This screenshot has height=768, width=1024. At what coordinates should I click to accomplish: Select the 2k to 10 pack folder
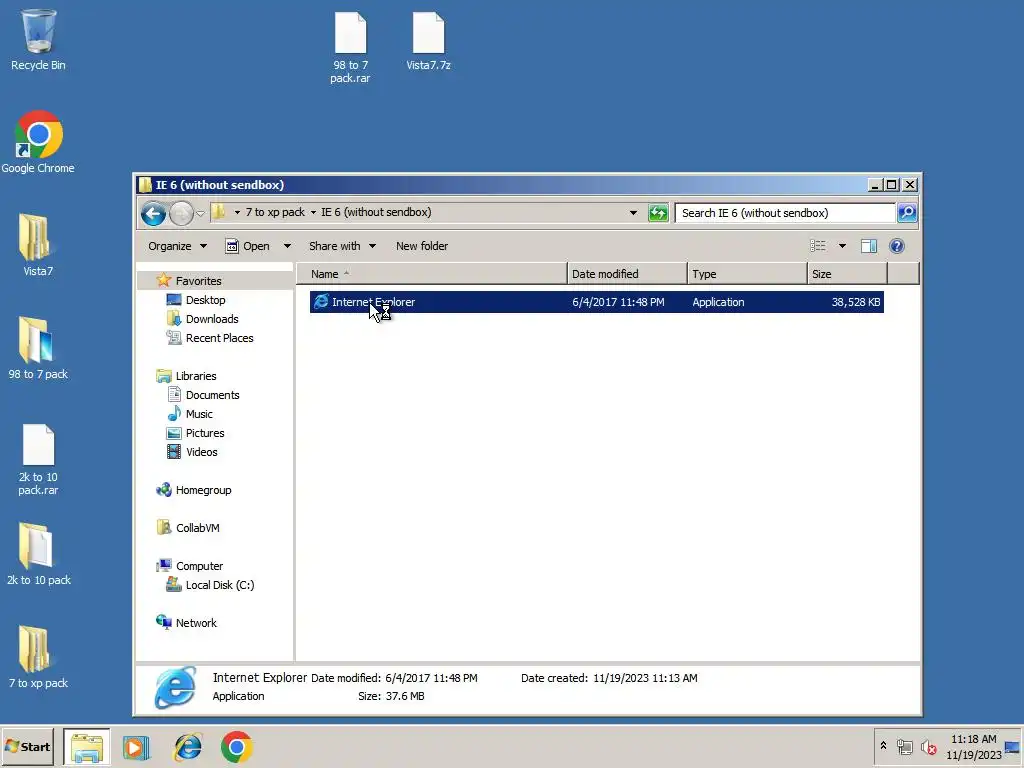point(38,554)
